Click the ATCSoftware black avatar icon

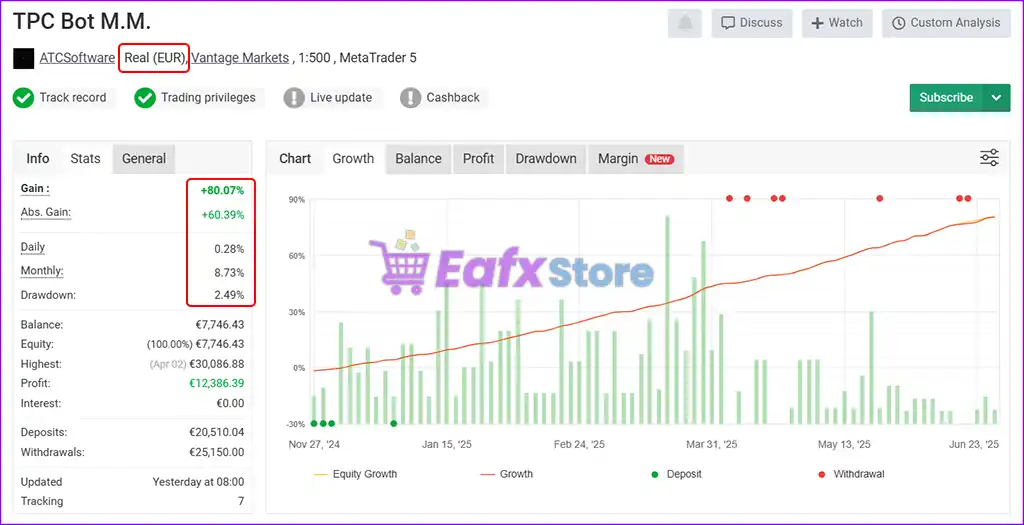tap(24, 58)
